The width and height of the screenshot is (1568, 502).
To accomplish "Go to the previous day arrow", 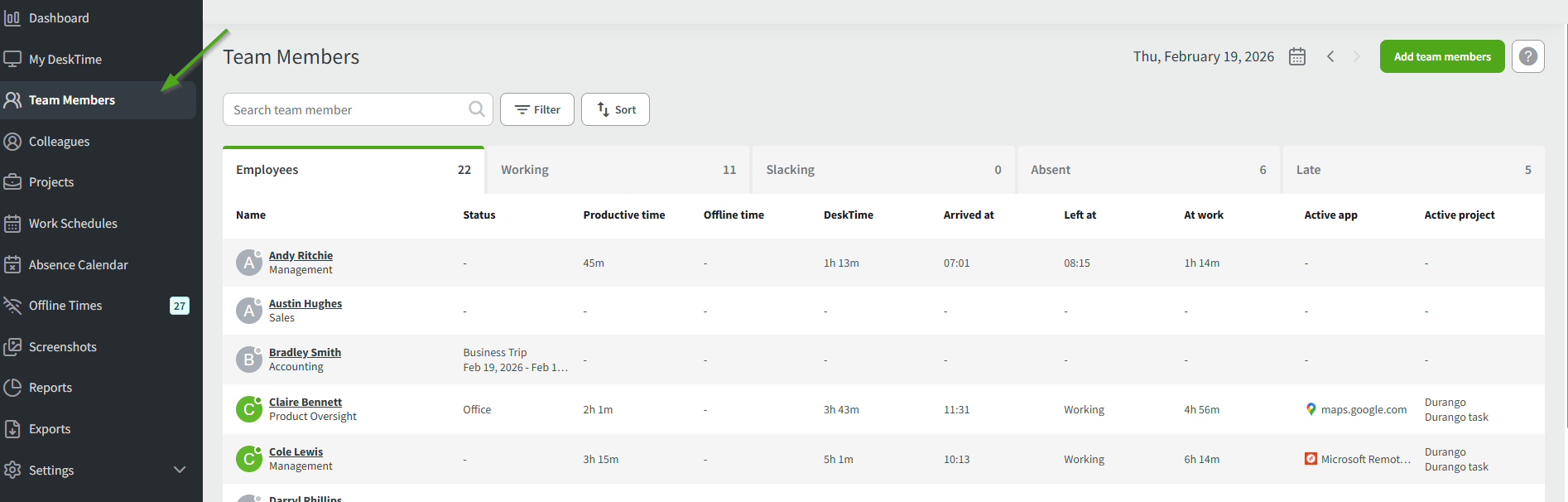I will [1330, 56].
